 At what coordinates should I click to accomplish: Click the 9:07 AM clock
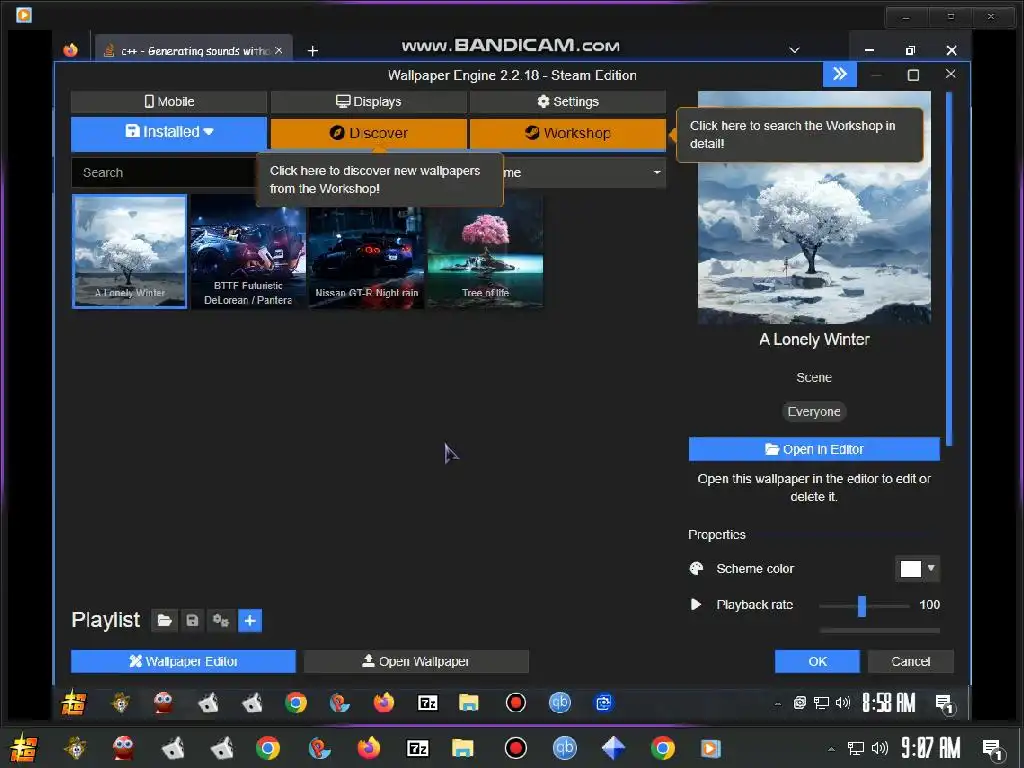(931, 748)
